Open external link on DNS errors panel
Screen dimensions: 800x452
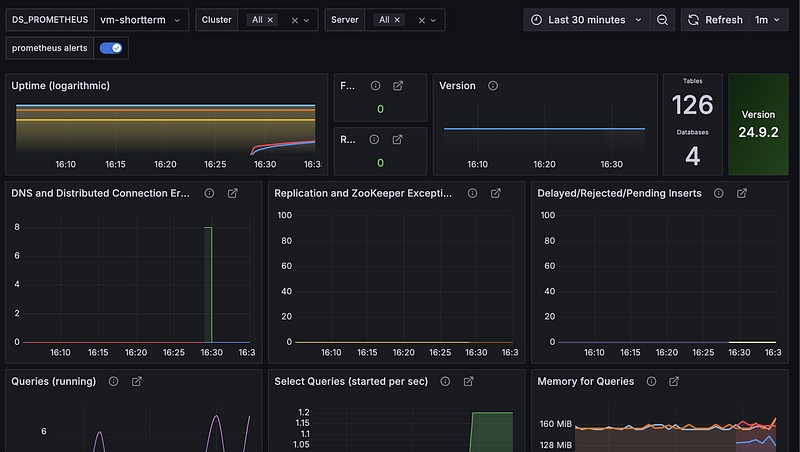coord(233,193)
